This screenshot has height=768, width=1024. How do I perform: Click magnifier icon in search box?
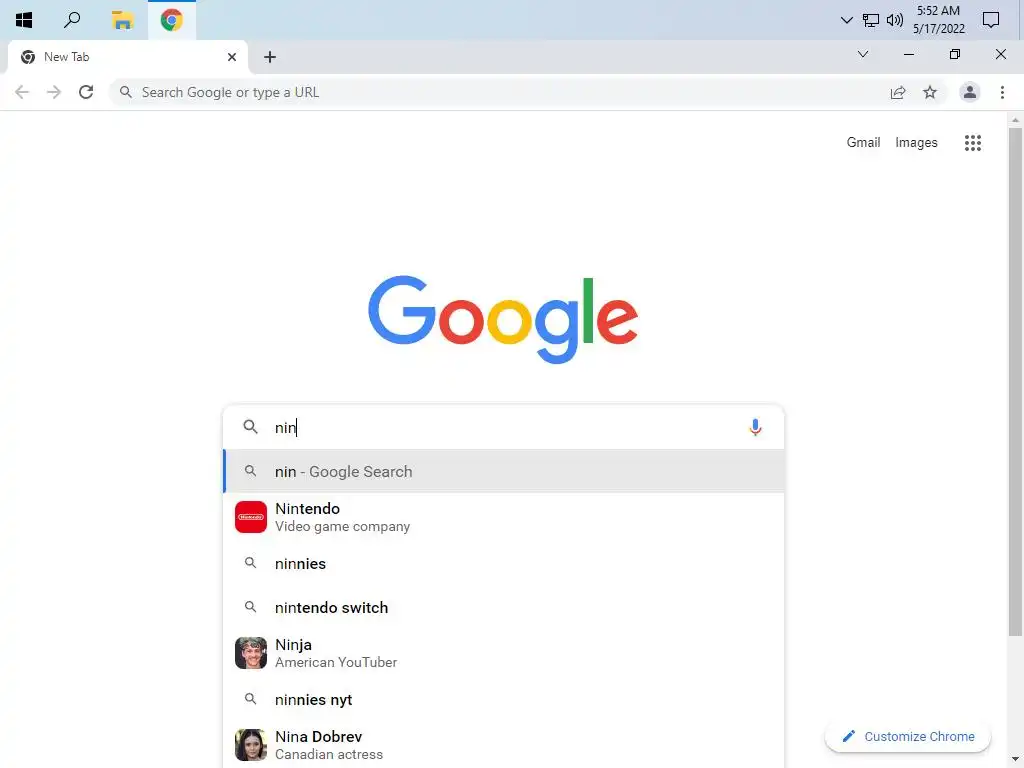[x=251, y=427]
